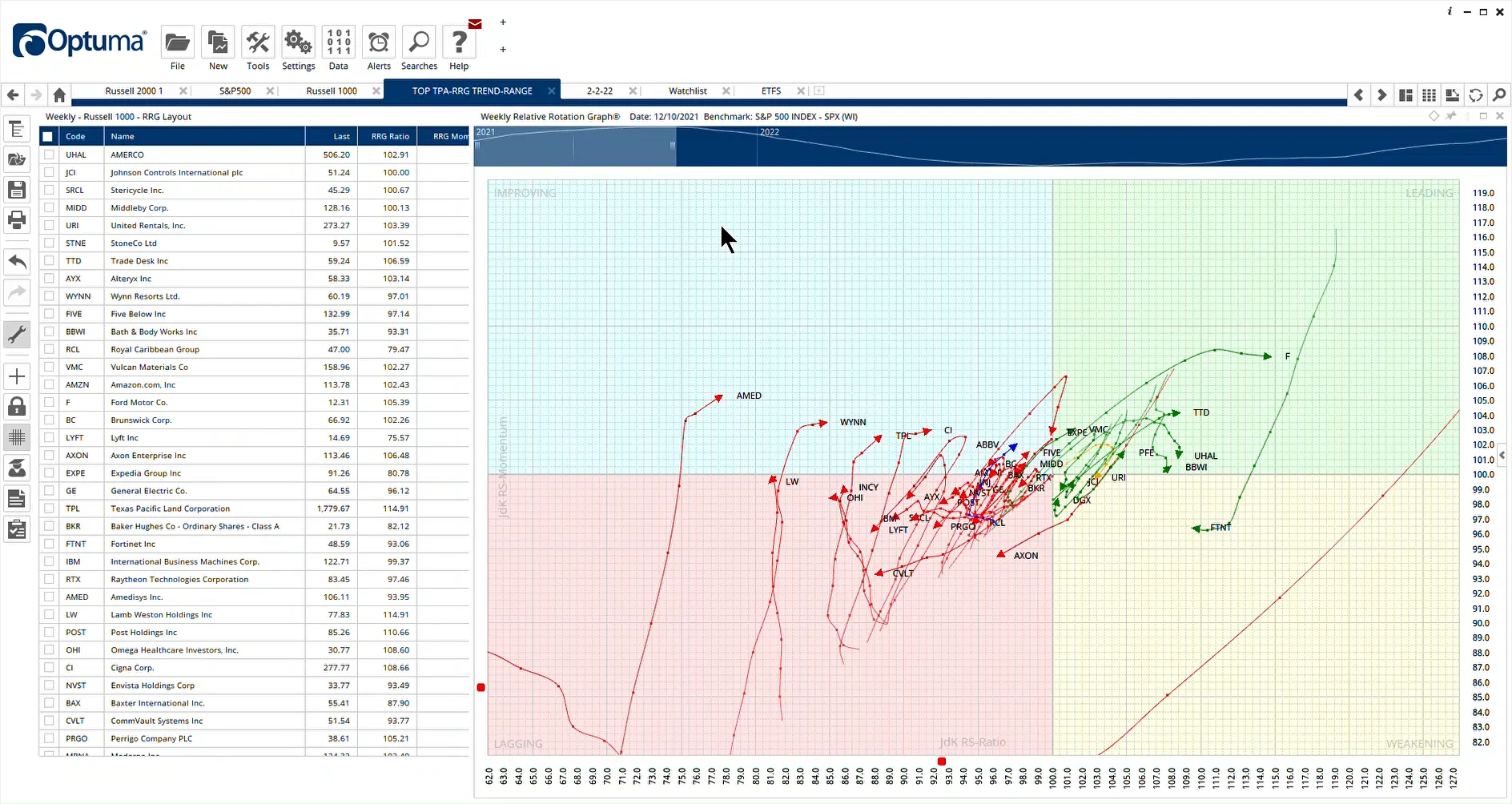Click the home icon in navigation bar
This screenshot has height=804, width=1512.
click(59, 94)
